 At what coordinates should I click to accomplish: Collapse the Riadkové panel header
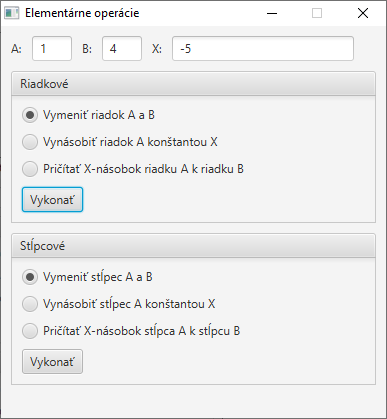coord(193,84)
